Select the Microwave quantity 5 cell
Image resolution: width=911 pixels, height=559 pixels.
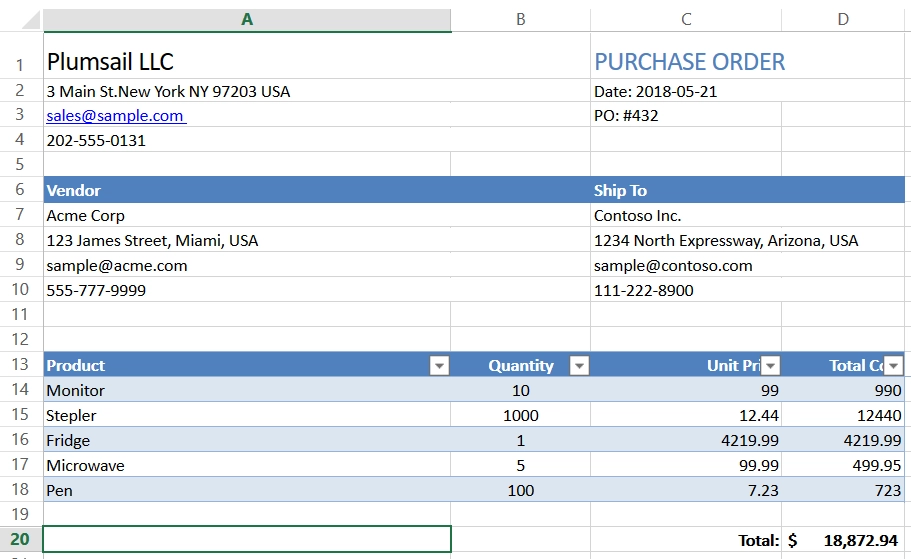coord(521,464)
